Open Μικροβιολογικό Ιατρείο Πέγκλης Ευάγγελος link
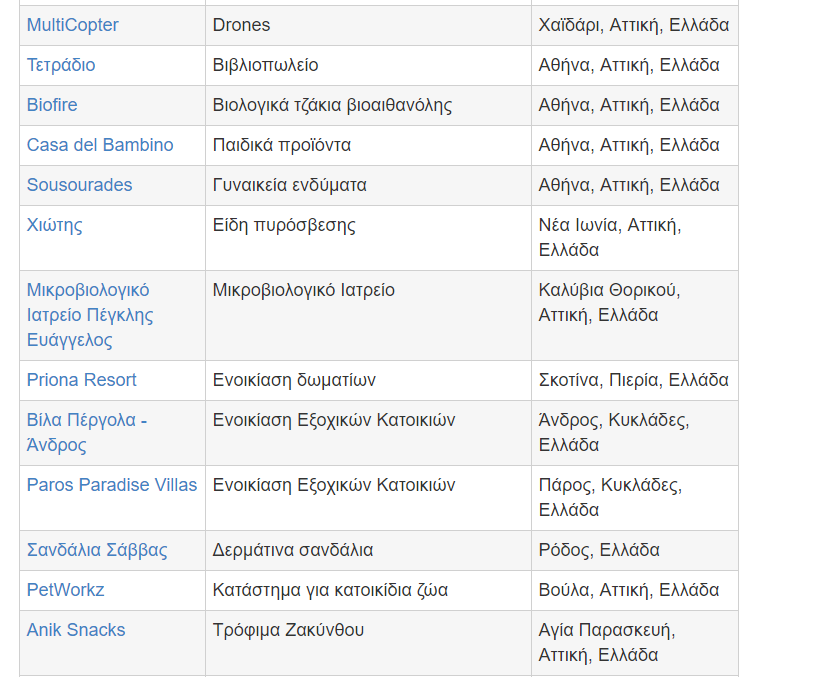 [88, 315]
